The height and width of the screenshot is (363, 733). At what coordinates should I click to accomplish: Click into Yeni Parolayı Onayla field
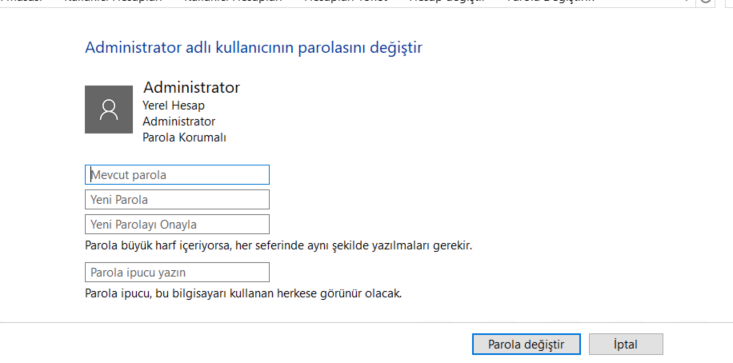[x=177, y=224]
